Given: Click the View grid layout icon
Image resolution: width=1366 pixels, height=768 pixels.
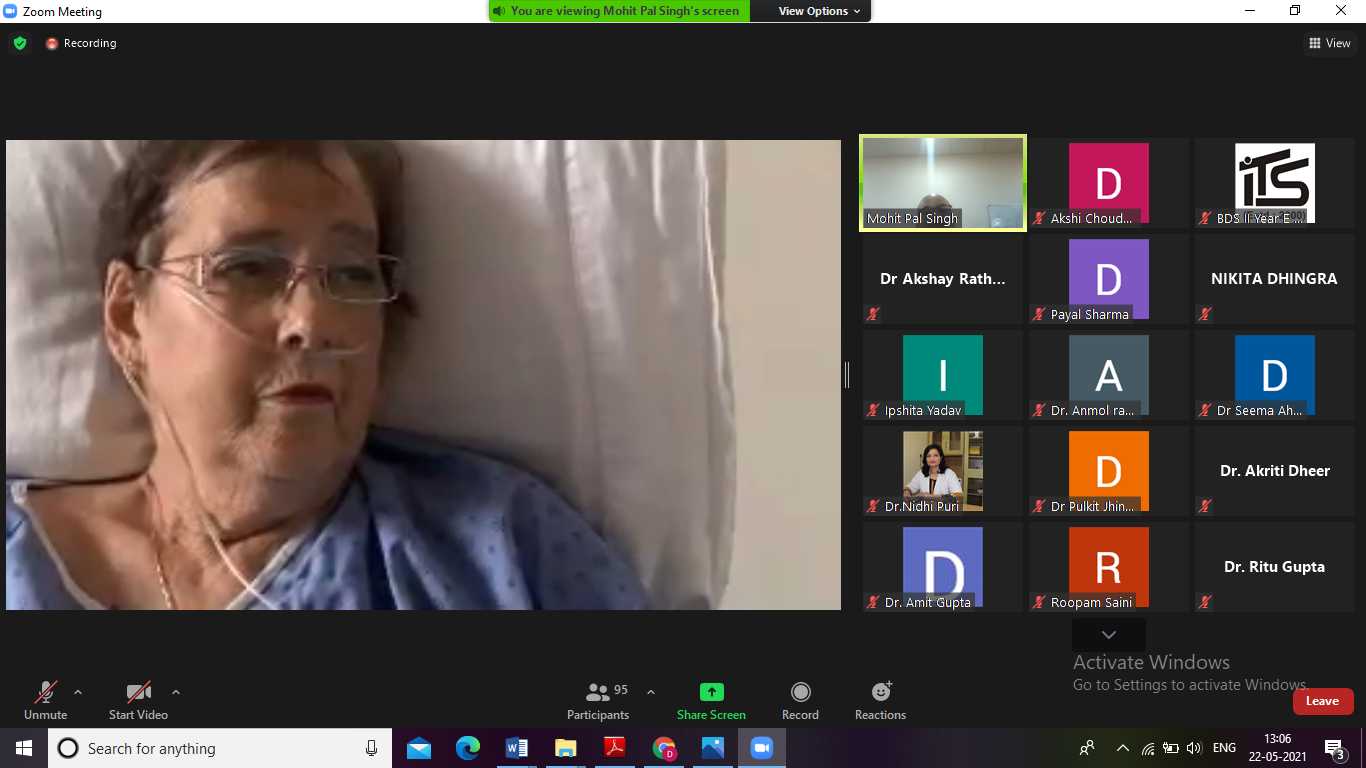Looking at the screenshot, I should click(x=1314, y=43).
